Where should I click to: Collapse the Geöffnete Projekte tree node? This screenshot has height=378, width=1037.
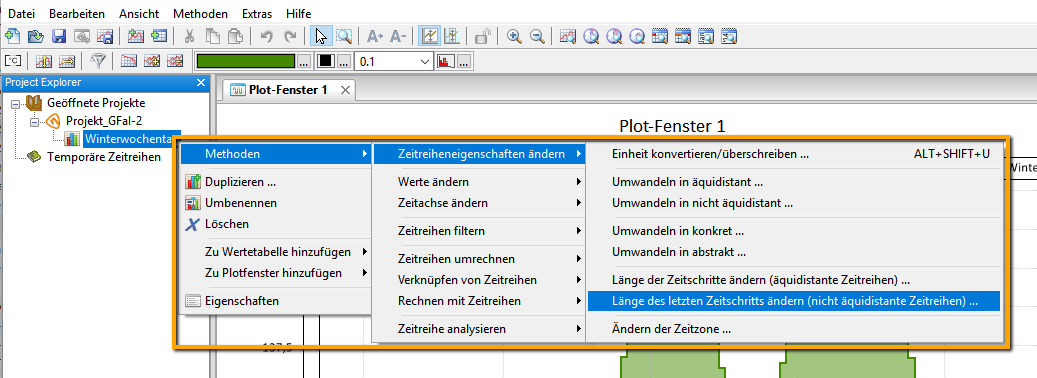[17, 103]
